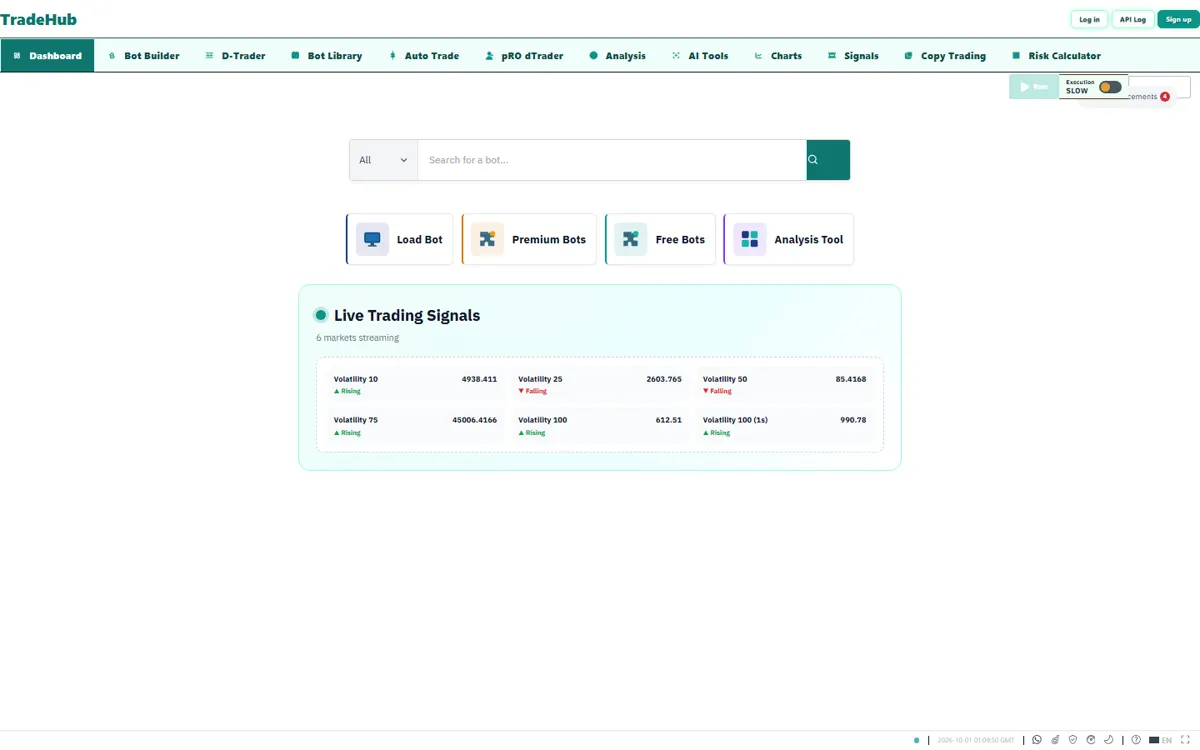Click the GMT timestamp in footer
Screen dimensions: 1200x750
click(976, 740)
